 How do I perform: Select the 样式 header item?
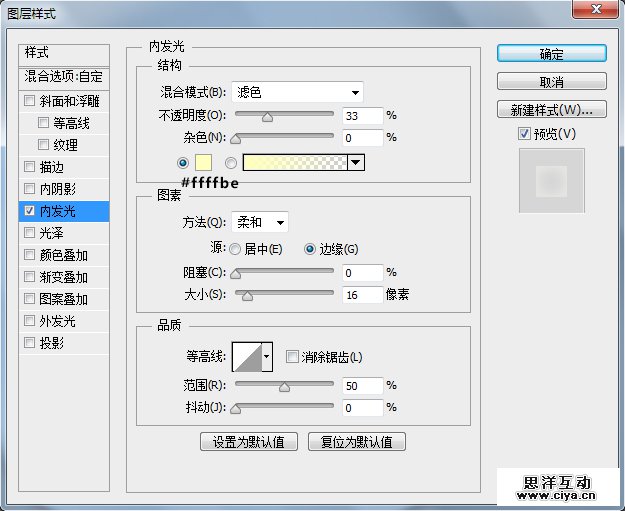pos(64,55)
